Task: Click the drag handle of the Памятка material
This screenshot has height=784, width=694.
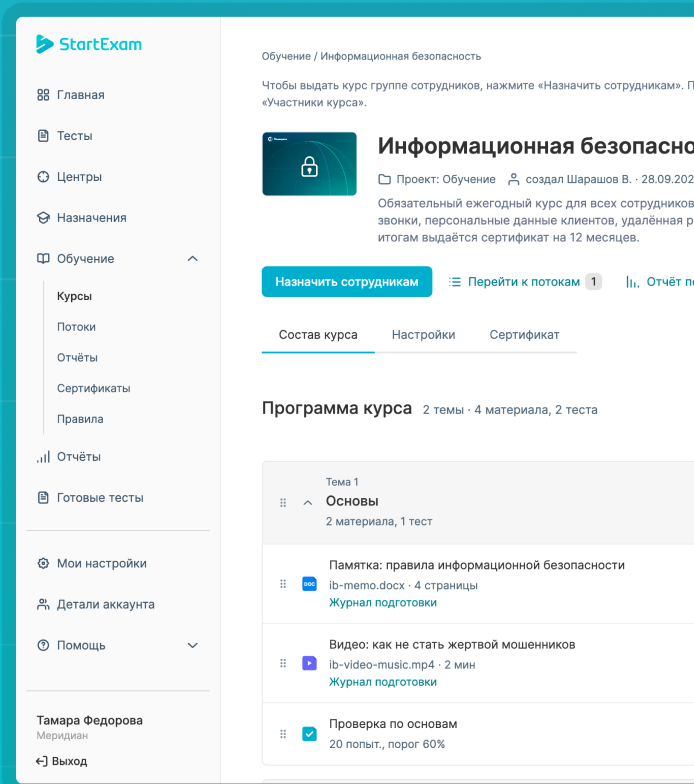Action: tap(283, 584)
